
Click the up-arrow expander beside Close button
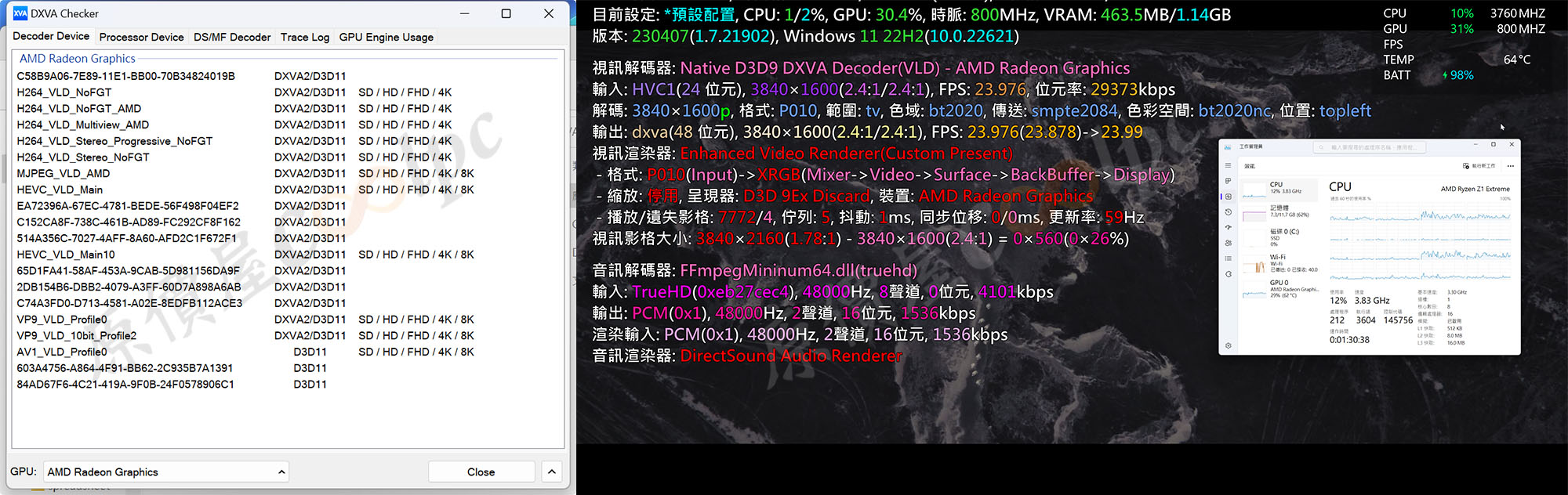[552, 472]
